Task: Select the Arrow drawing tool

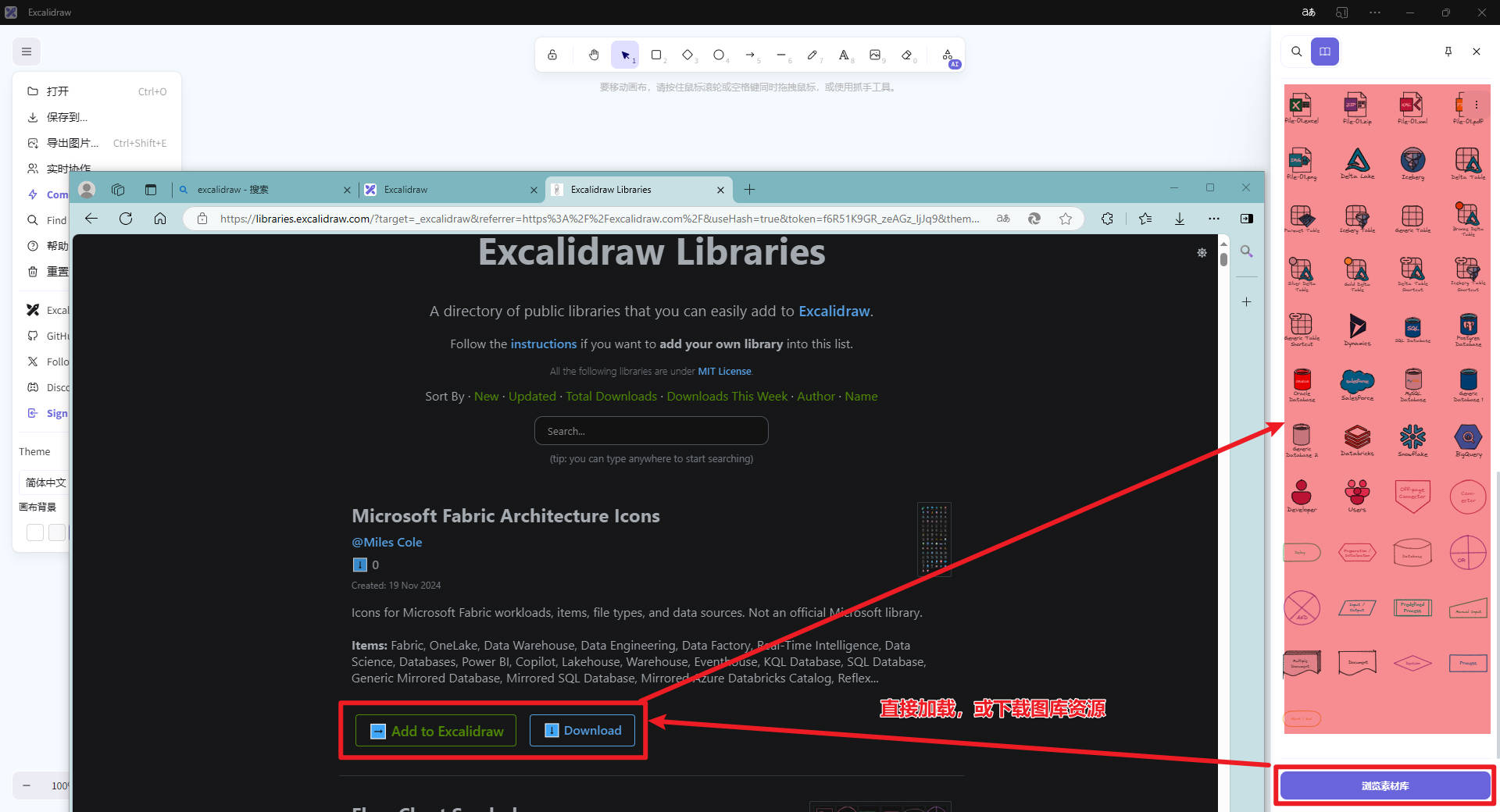Action: (750, 55)
